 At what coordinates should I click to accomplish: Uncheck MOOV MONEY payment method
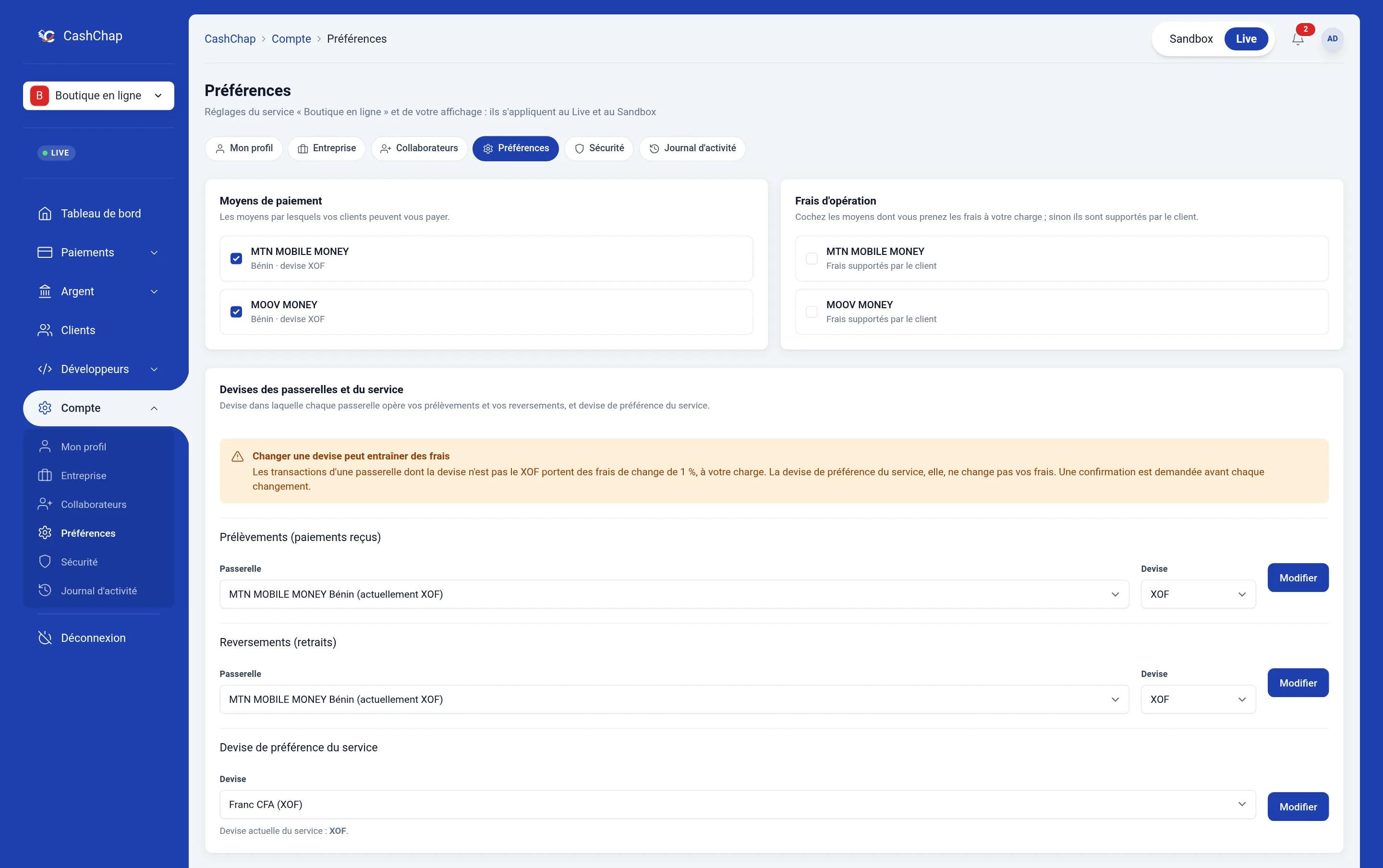click(x=236, y=312)
